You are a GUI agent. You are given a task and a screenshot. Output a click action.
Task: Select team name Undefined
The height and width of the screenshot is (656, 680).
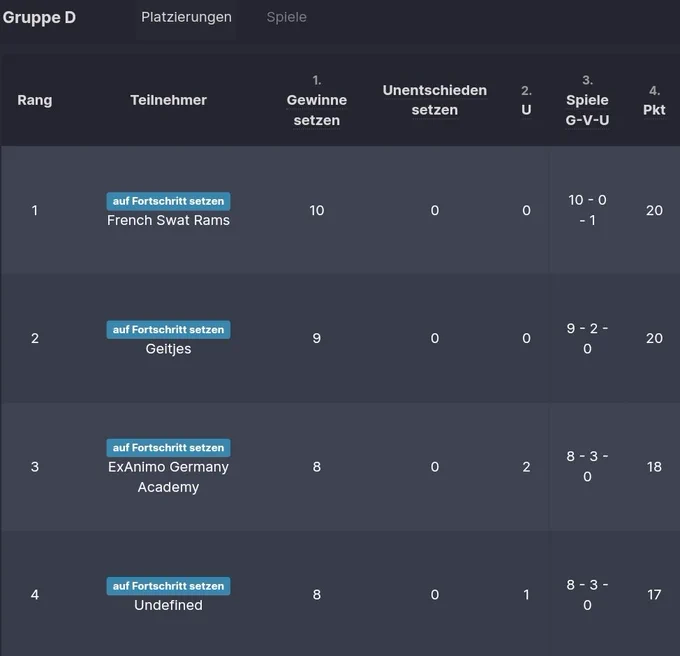(168, 605)
